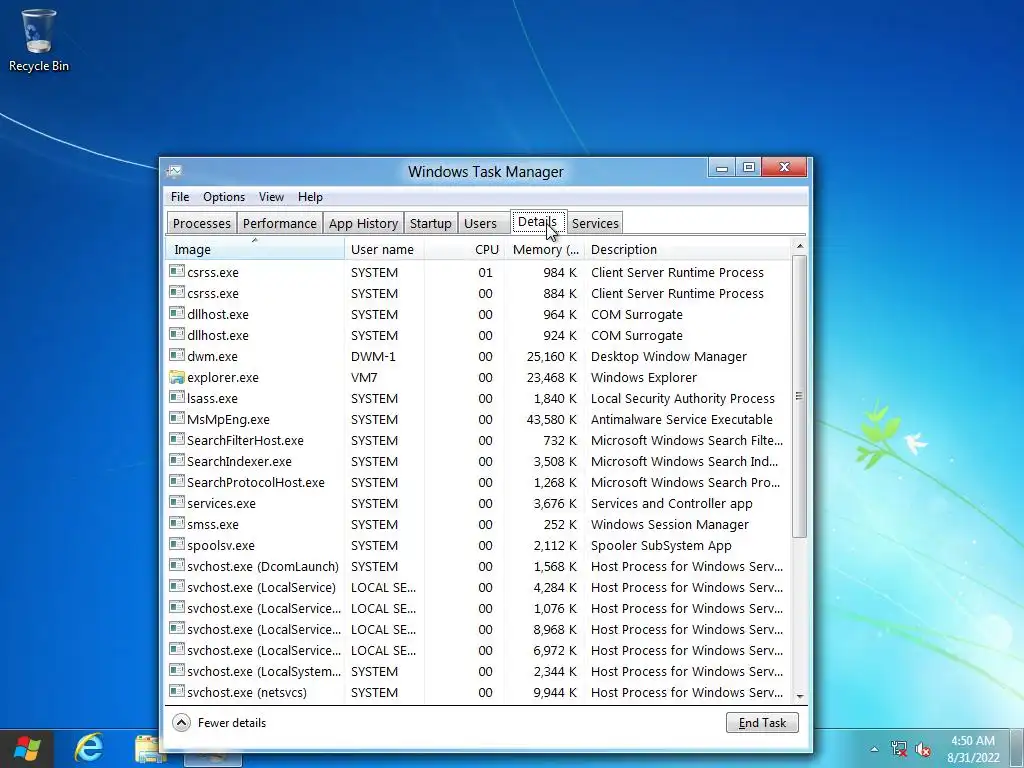Click the Spooler SubSystem App description
This screenshot has height=768, width=1024.
click(x=661, y=545)
